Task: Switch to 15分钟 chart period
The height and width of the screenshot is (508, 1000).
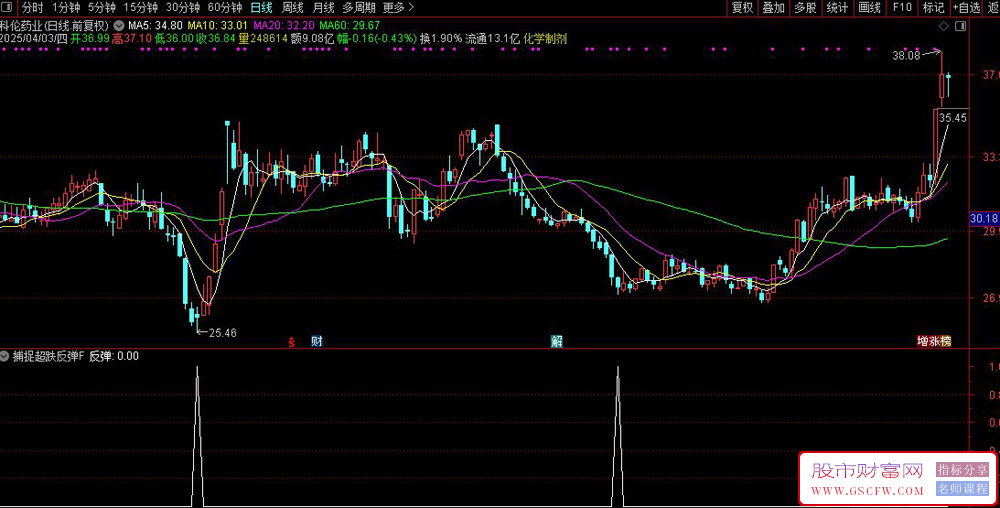Action: click(x=140, y=8)
